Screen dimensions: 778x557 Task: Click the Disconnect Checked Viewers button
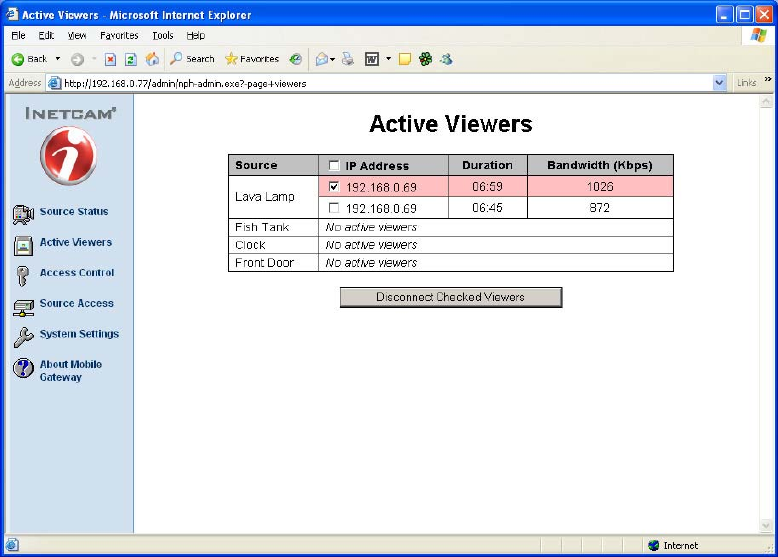[x=450, y=297]
